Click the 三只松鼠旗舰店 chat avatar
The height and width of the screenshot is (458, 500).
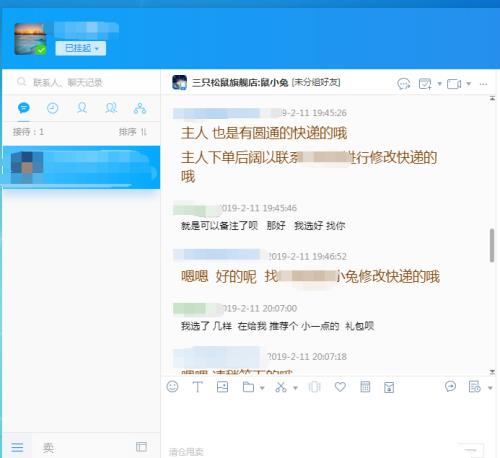179,82
